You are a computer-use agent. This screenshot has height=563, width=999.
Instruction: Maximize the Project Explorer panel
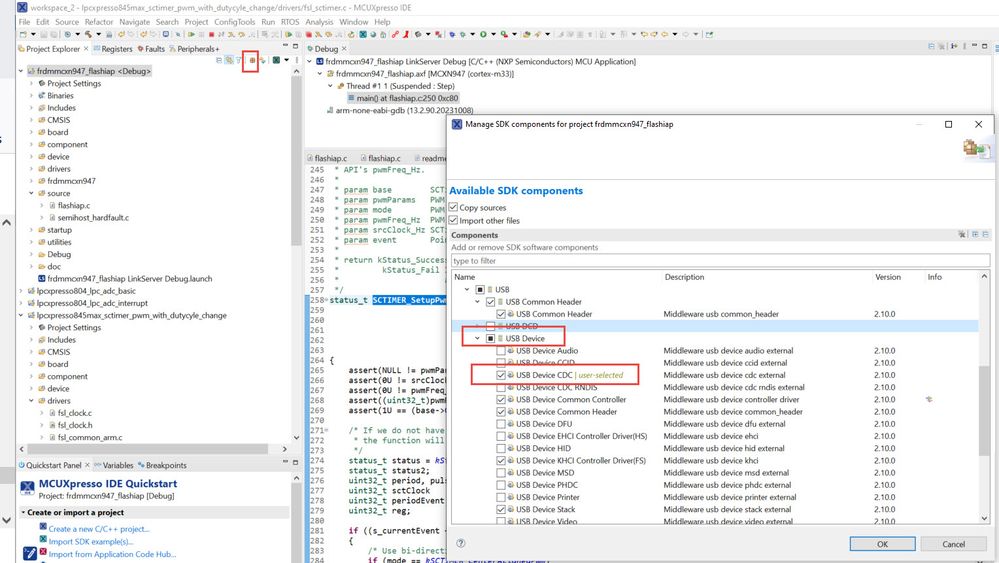point(296,46)
